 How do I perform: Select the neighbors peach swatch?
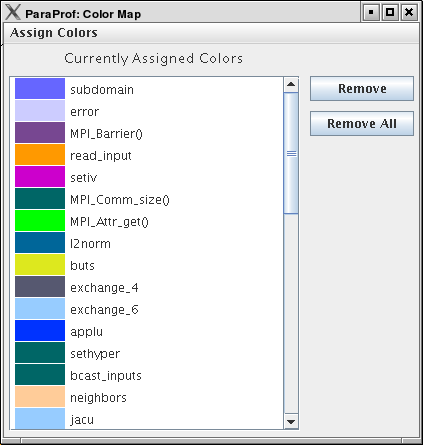point(40,397)
